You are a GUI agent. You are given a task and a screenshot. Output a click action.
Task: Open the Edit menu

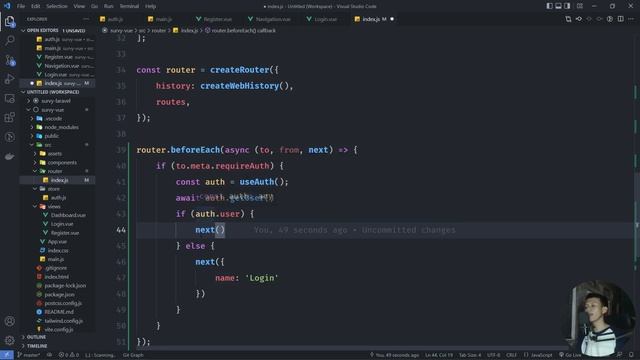pos(36,6)
